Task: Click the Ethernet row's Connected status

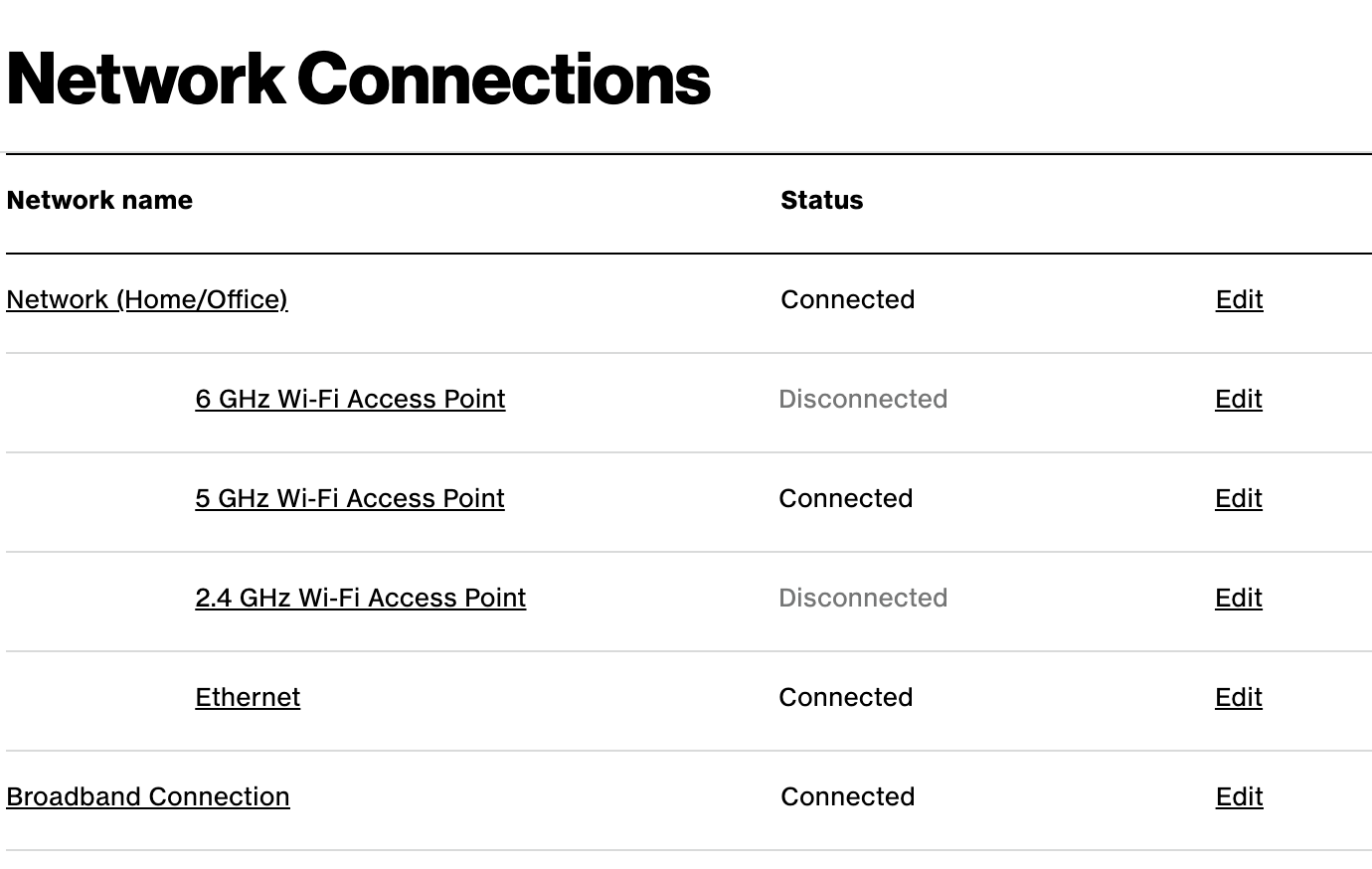Action: click(x=846, y=697)
